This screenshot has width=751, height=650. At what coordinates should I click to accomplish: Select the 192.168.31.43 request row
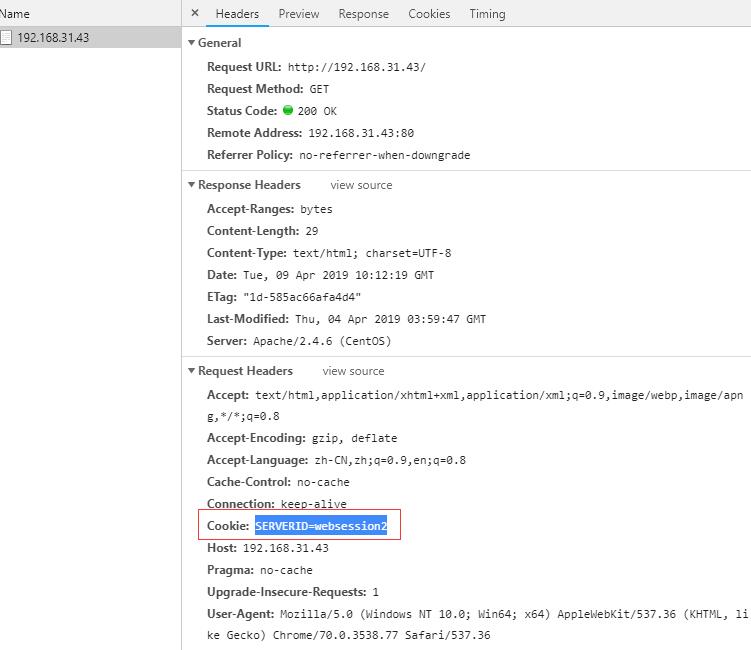click(91, 37)
